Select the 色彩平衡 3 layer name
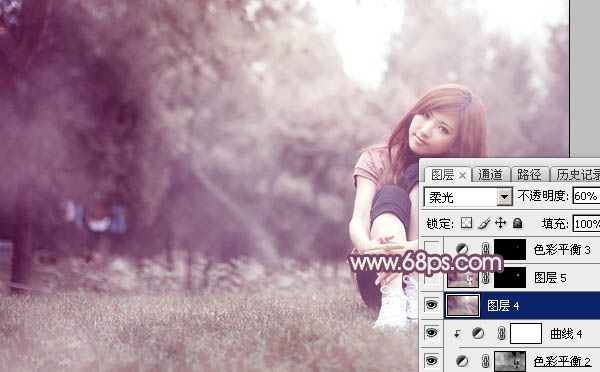 [x=562, y=250]
